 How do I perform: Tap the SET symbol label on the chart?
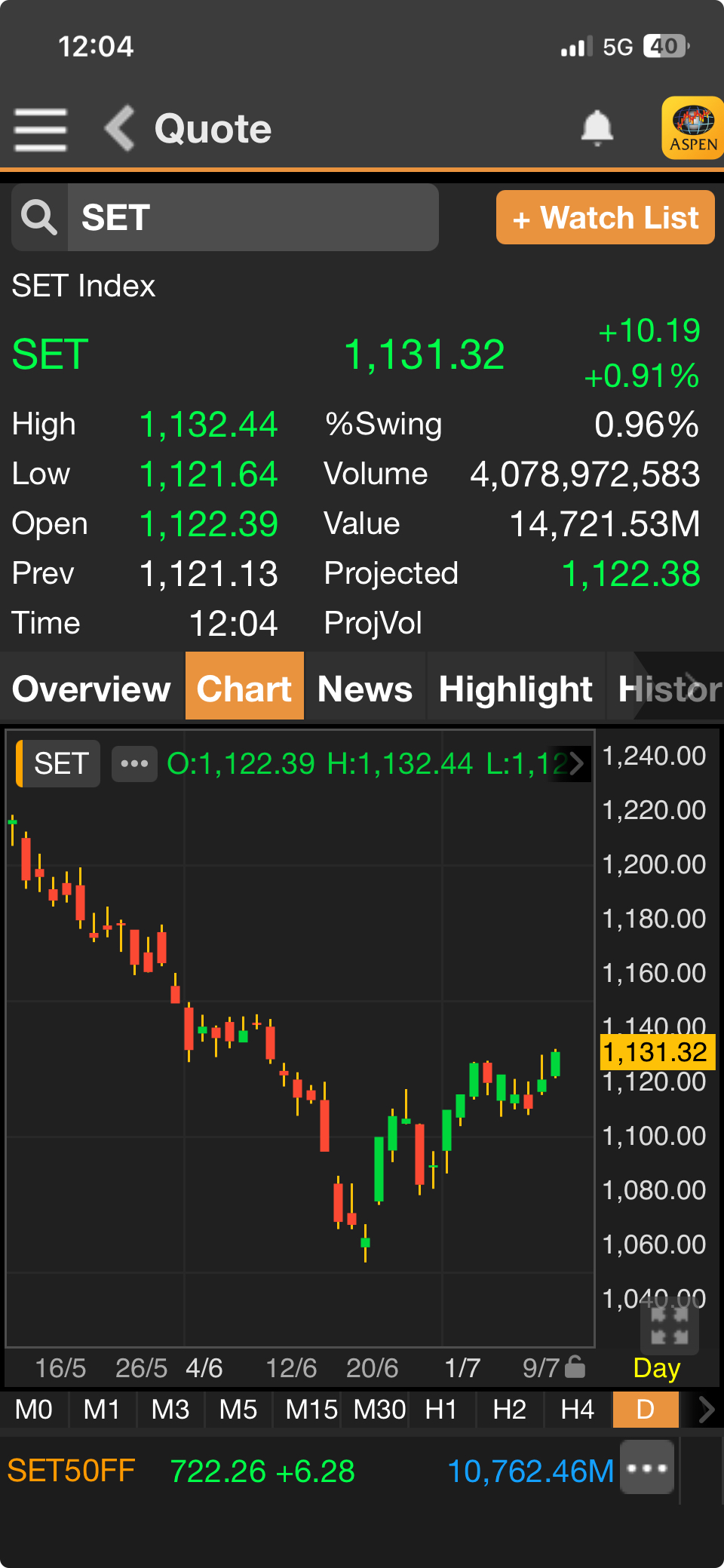tap(59, 764)
